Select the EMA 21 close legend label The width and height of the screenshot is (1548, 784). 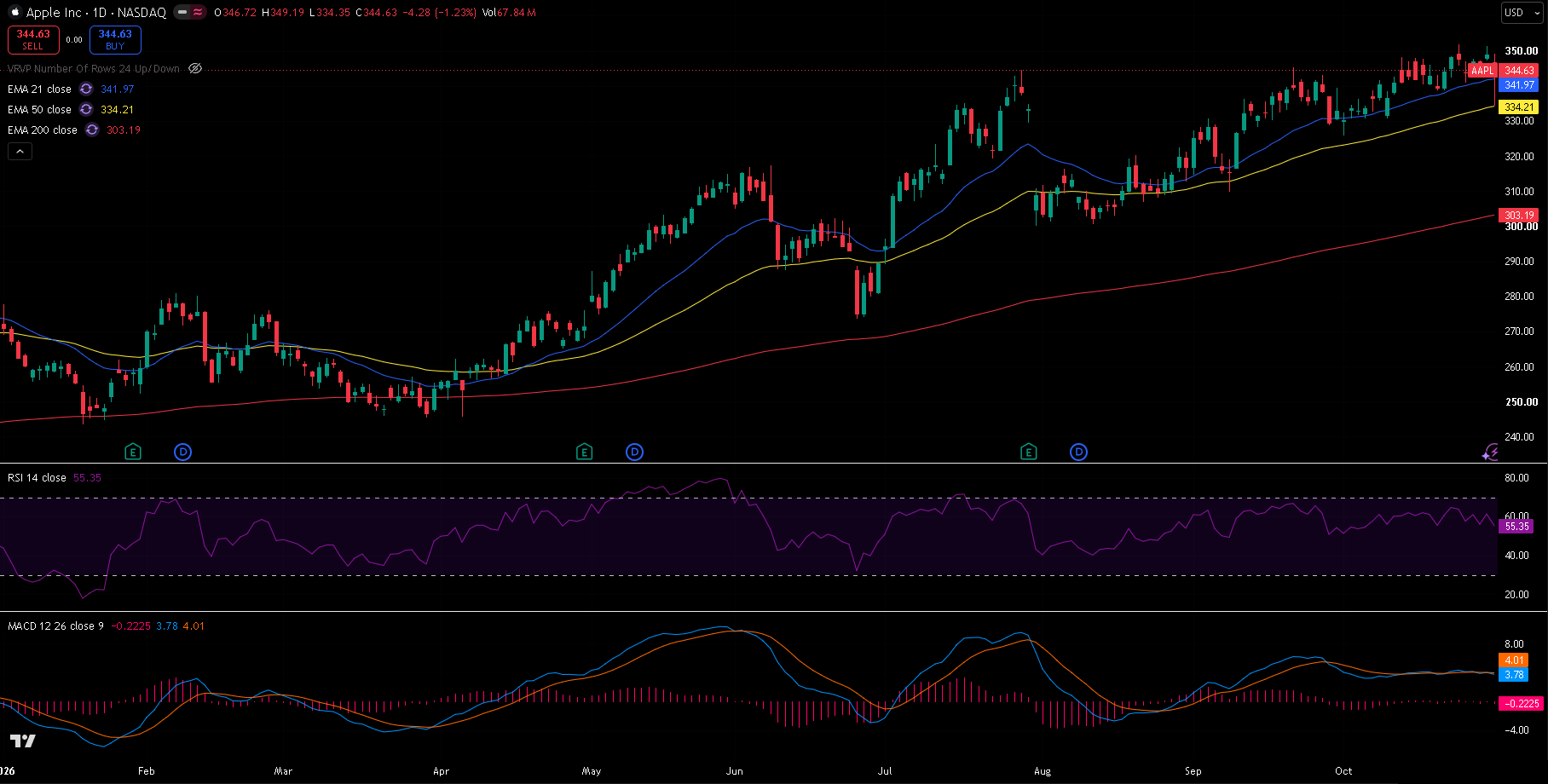(x=39, y=89)
